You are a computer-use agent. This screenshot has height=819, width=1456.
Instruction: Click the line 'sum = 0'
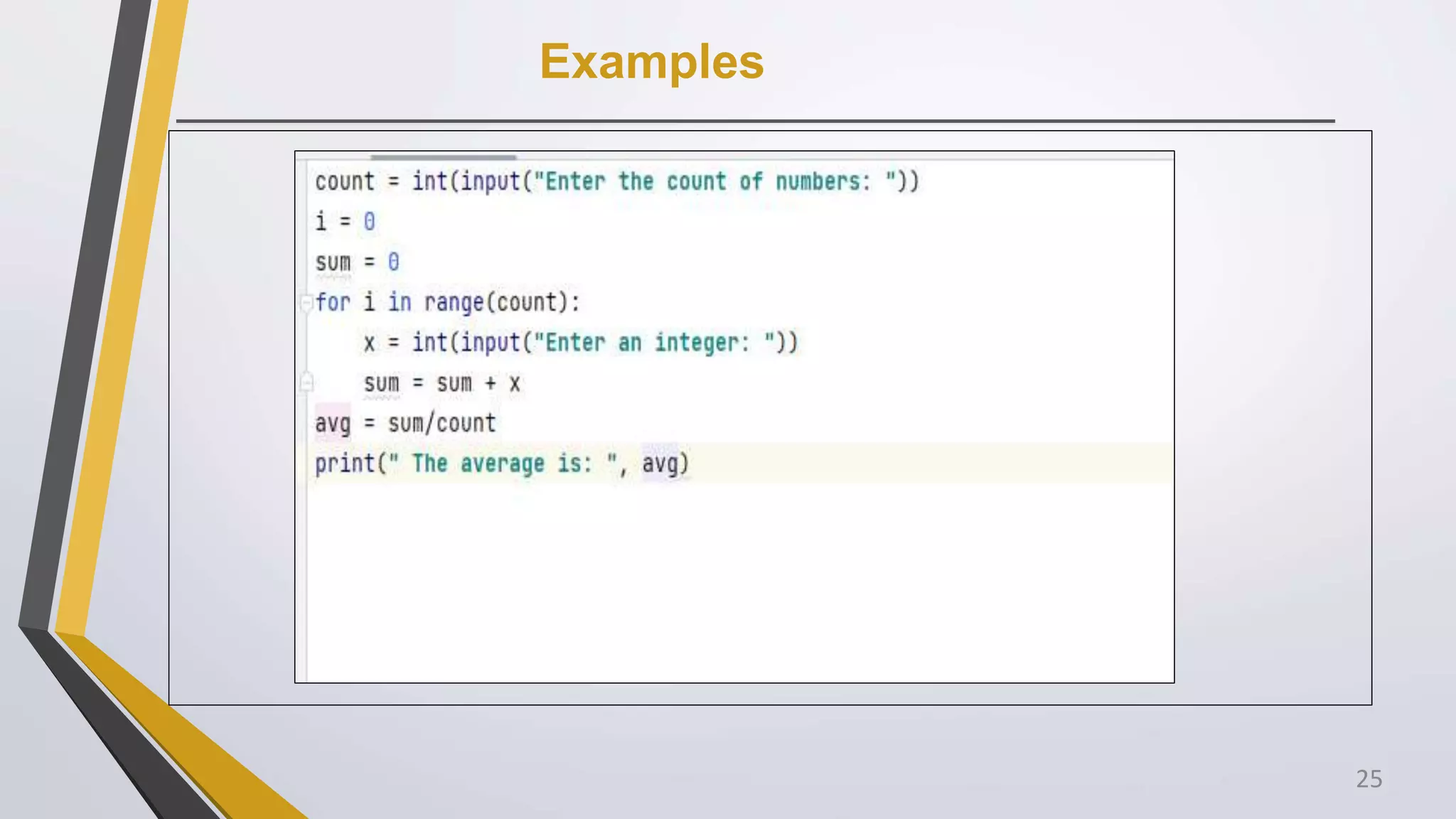tap(357, 262)
